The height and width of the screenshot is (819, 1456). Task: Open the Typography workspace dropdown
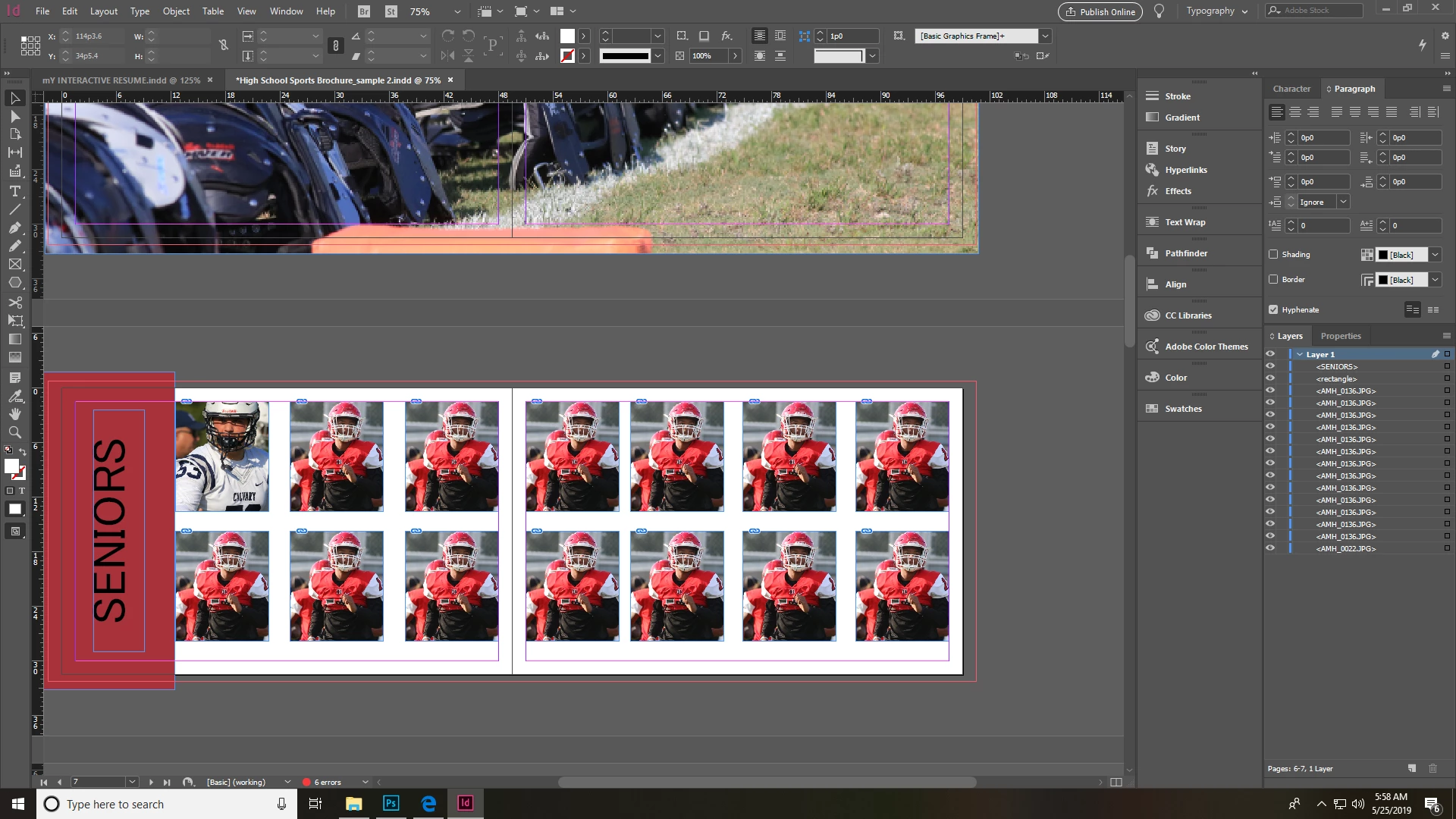coord(1216,11)
